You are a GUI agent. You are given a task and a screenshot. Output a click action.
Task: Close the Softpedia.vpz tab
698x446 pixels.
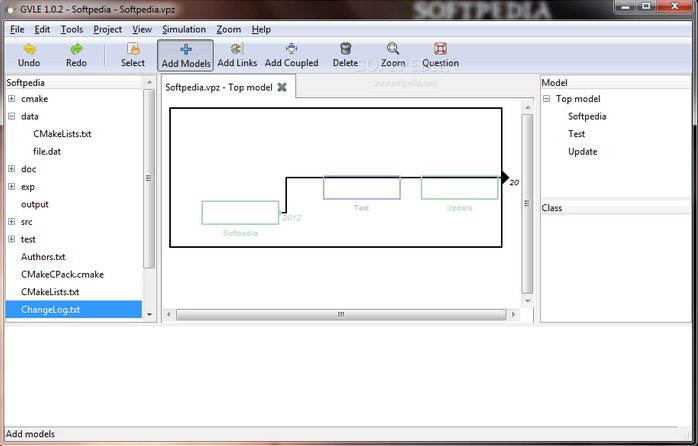[282, 87]
